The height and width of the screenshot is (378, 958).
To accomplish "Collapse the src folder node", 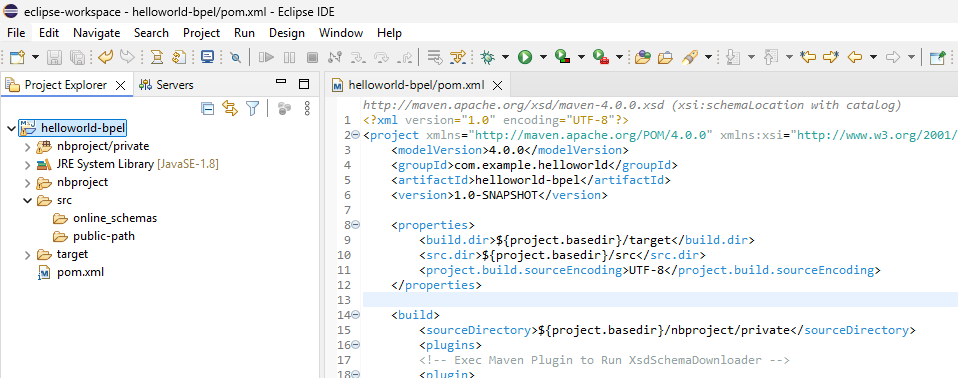I will pos(27,200).
